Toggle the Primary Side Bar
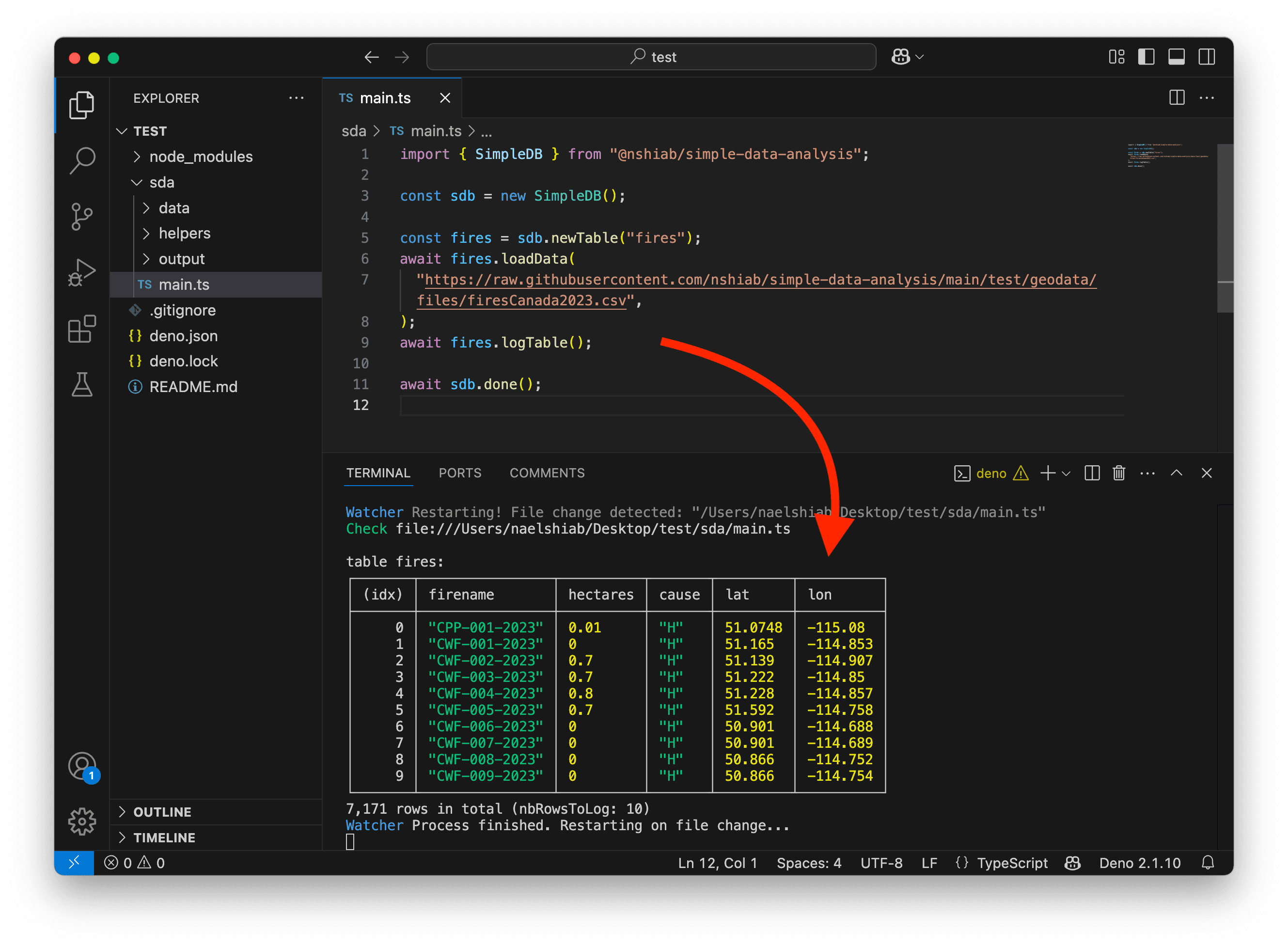The image size is (1288, 947). point(1146,57)
